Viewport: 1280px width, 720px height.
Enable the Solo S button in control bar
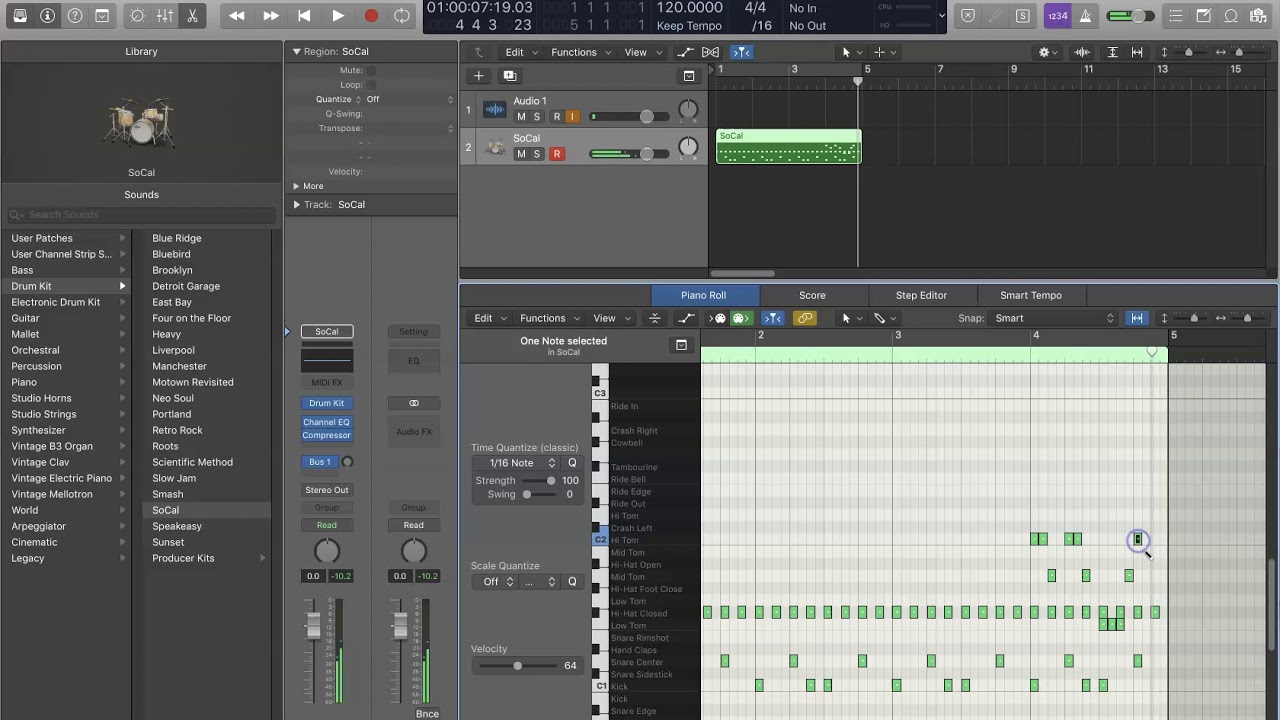(1022, 16)
